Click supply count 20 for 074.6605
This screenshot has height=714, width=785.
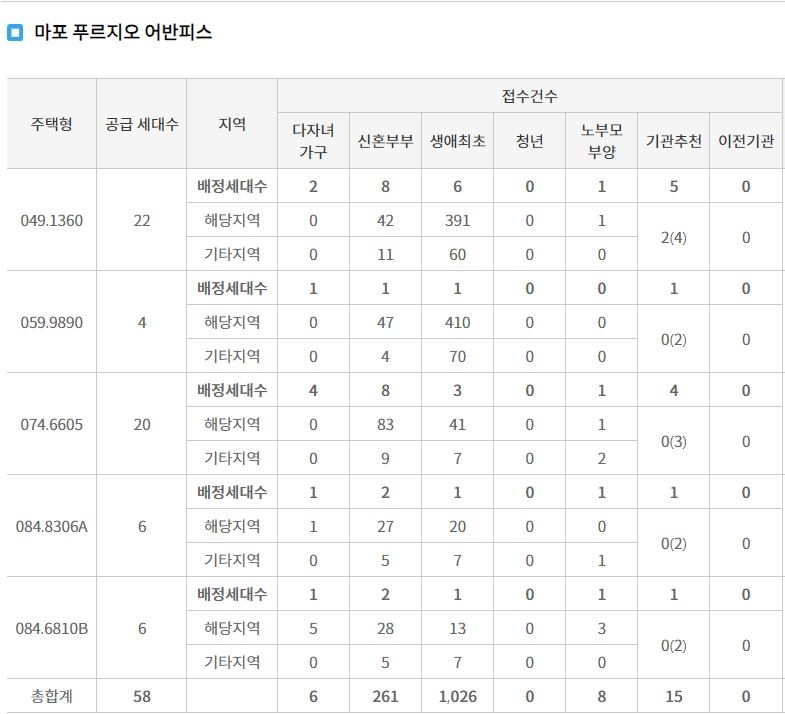[142, 425]
